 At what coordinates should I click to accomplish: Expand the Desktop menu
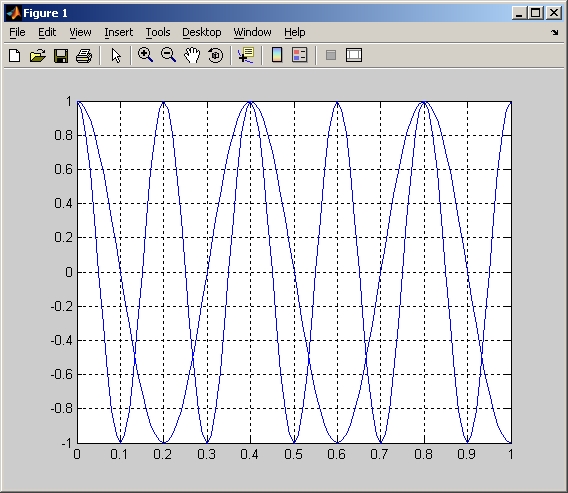tap(202, 33)
